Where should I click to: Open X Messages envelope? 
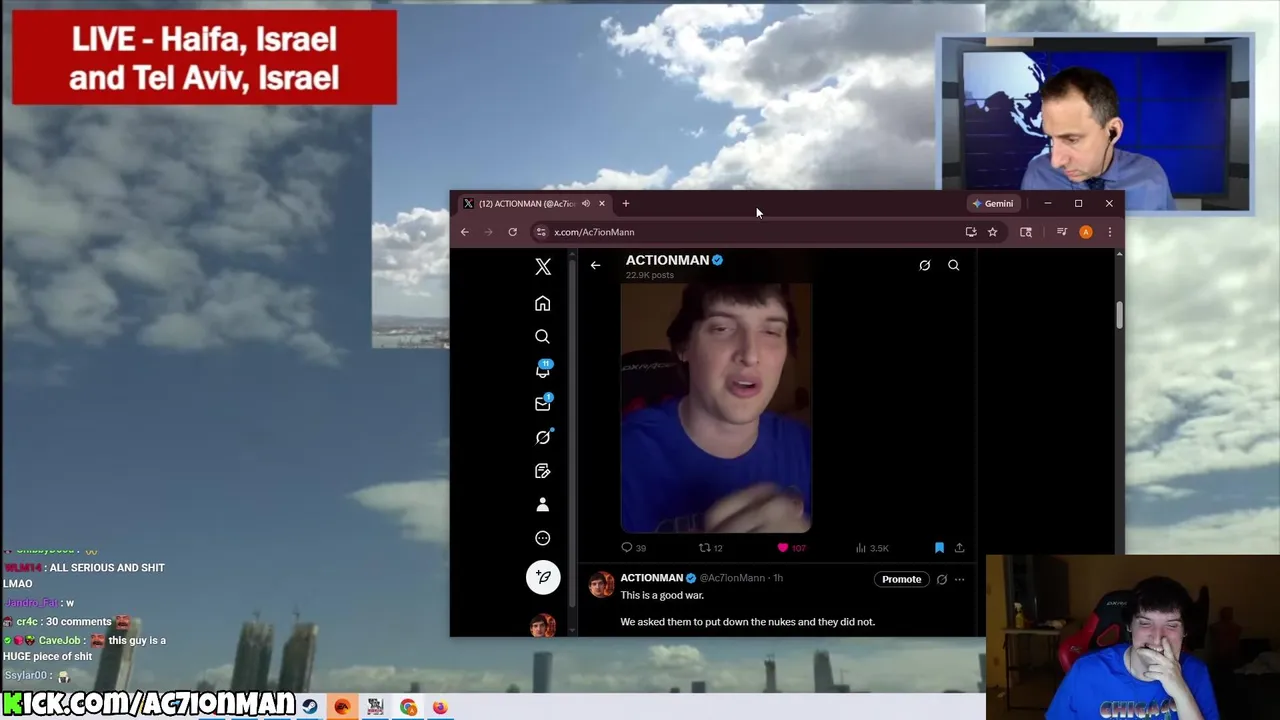click(543, 403)
